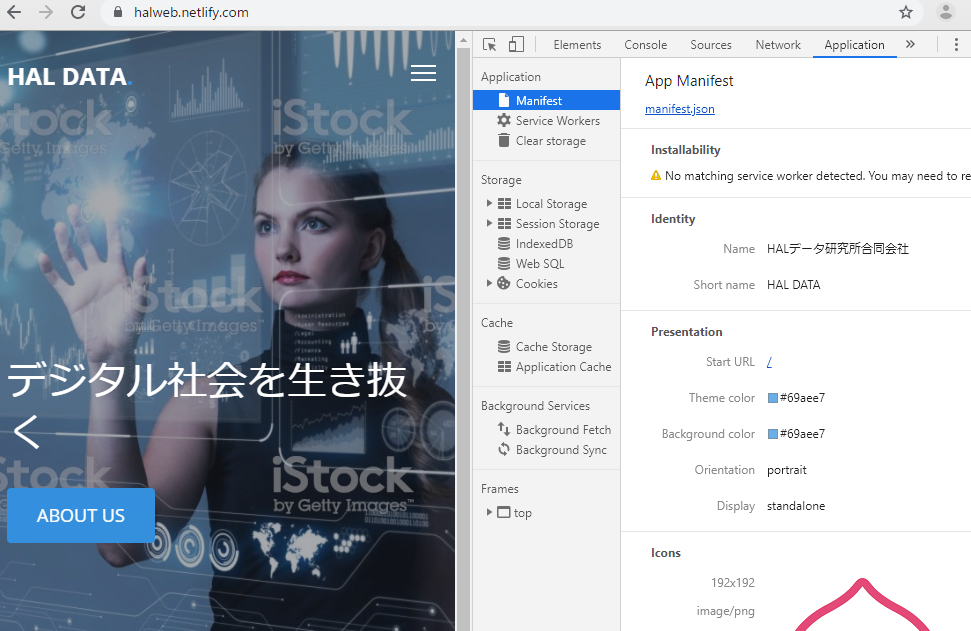The height and width of the screenshot is (631, 971).
Task: Expand the Cookies tree node
Action: pos(489,283)
